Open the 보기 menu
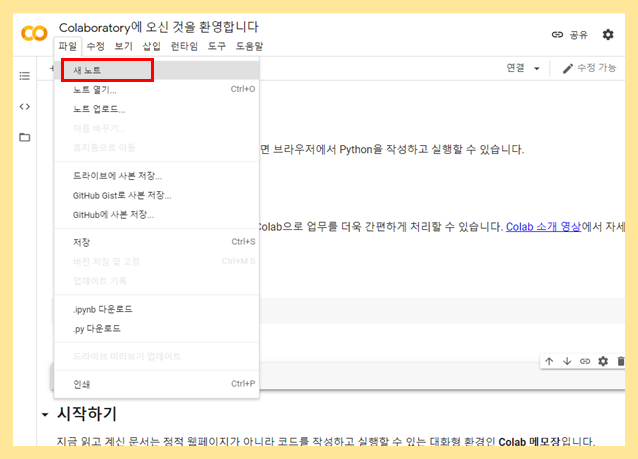638x459 pixels. pyautogui.click(x=123, y=46)
